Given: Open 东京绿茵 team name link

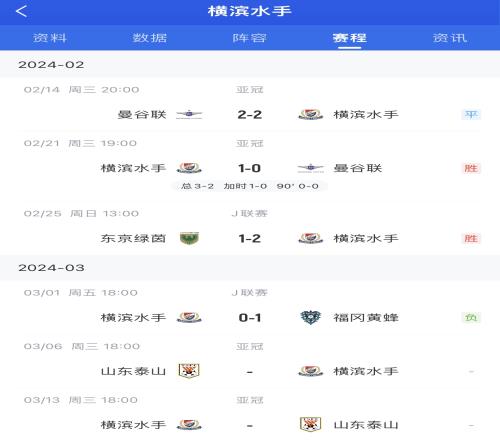Looking at the screenshot, I should pyautogui.click(x=133, y=239).
